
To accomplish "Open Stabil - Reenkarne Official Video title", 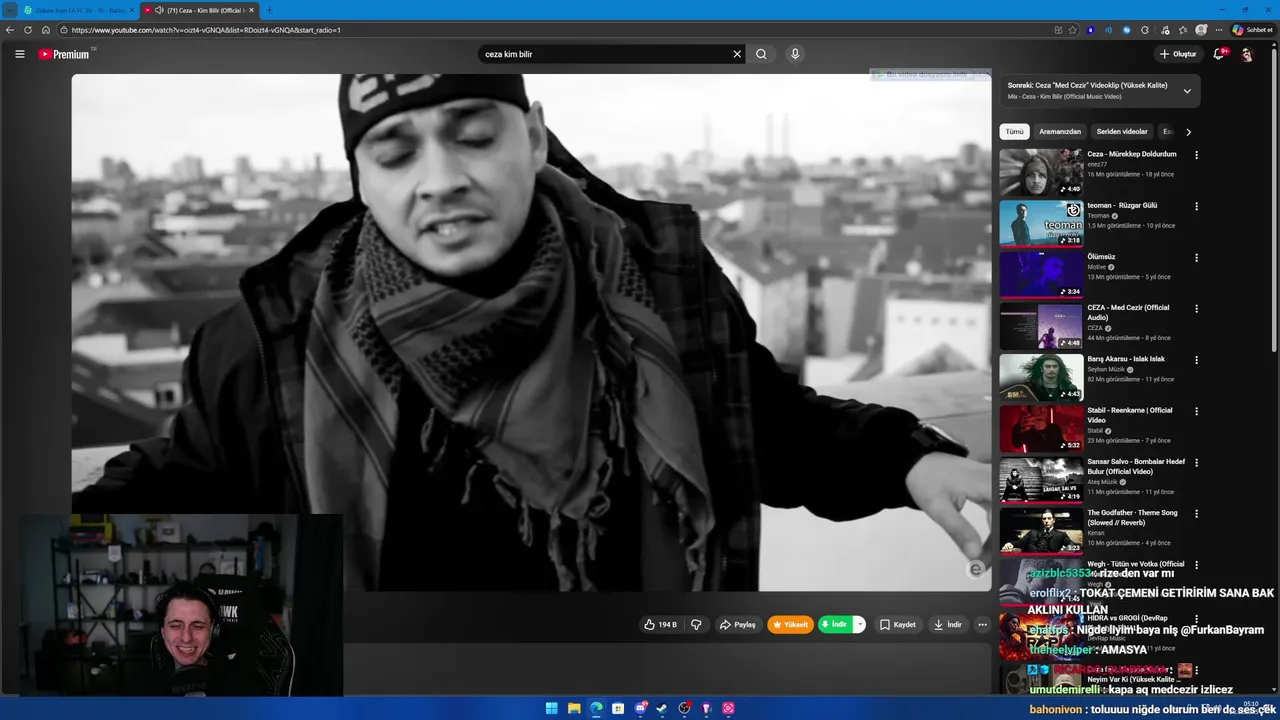I will (1130, 415).
